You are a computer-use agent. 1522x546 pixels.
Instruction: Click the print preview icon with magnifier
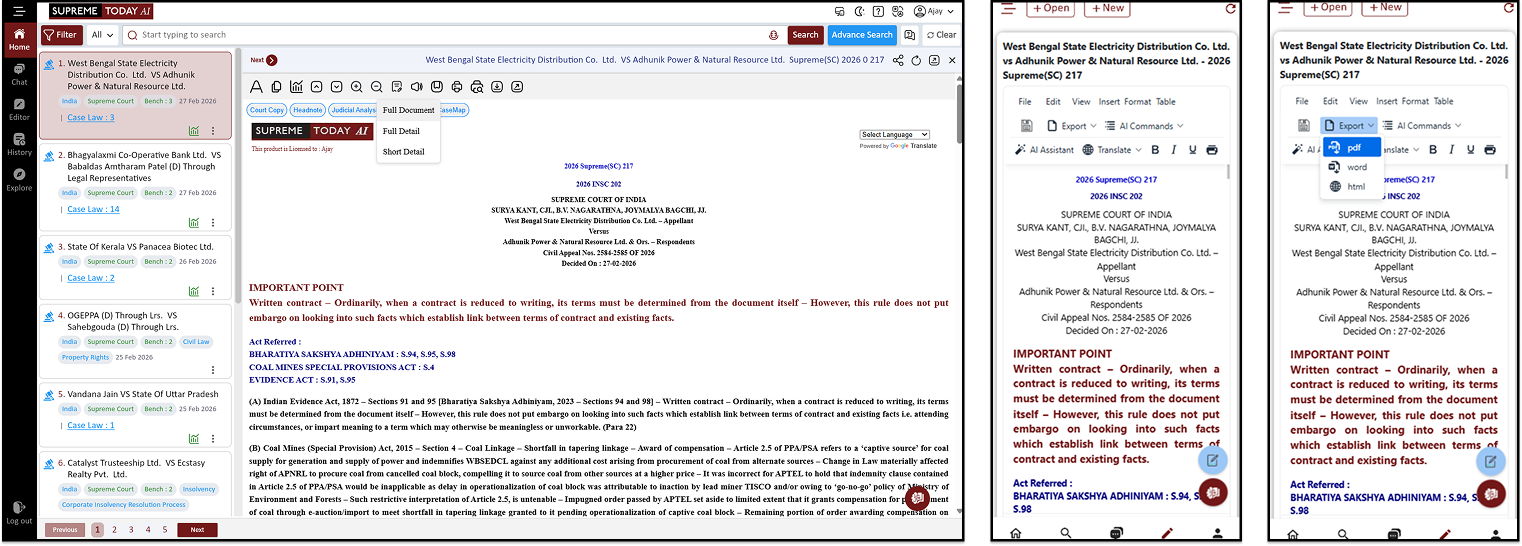tap(477, 87)
